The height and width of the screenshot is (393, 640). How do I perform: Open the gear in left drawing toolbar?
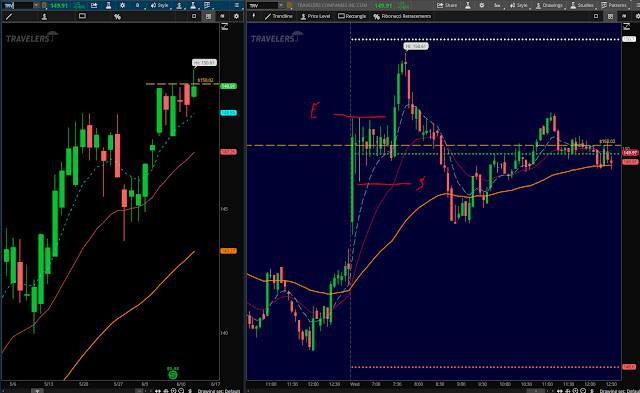[x=236, y=16]
